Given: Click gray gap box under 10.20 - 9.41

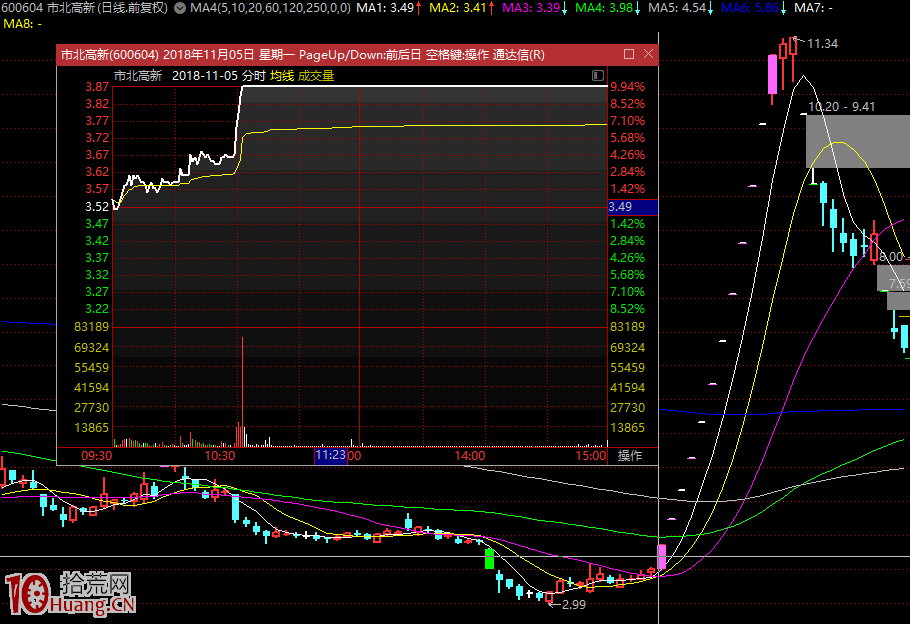Looking at the screenshot, I should (858, 141).
